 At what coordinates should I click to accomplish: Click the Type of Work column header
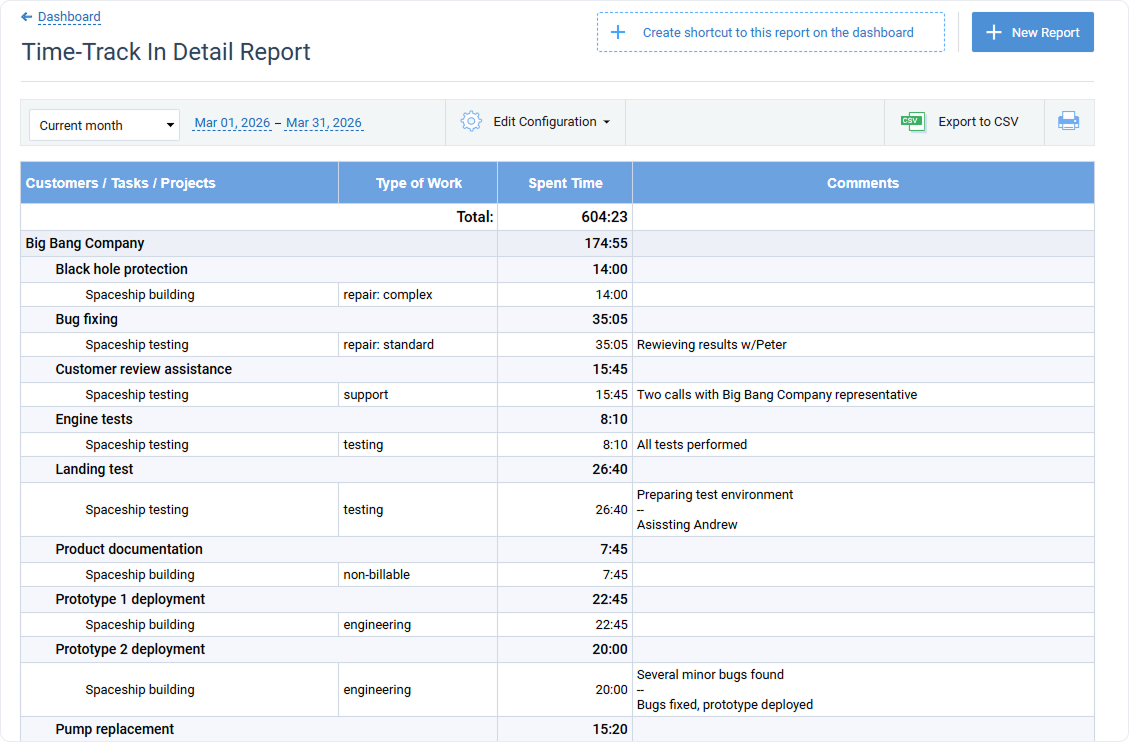417,182
